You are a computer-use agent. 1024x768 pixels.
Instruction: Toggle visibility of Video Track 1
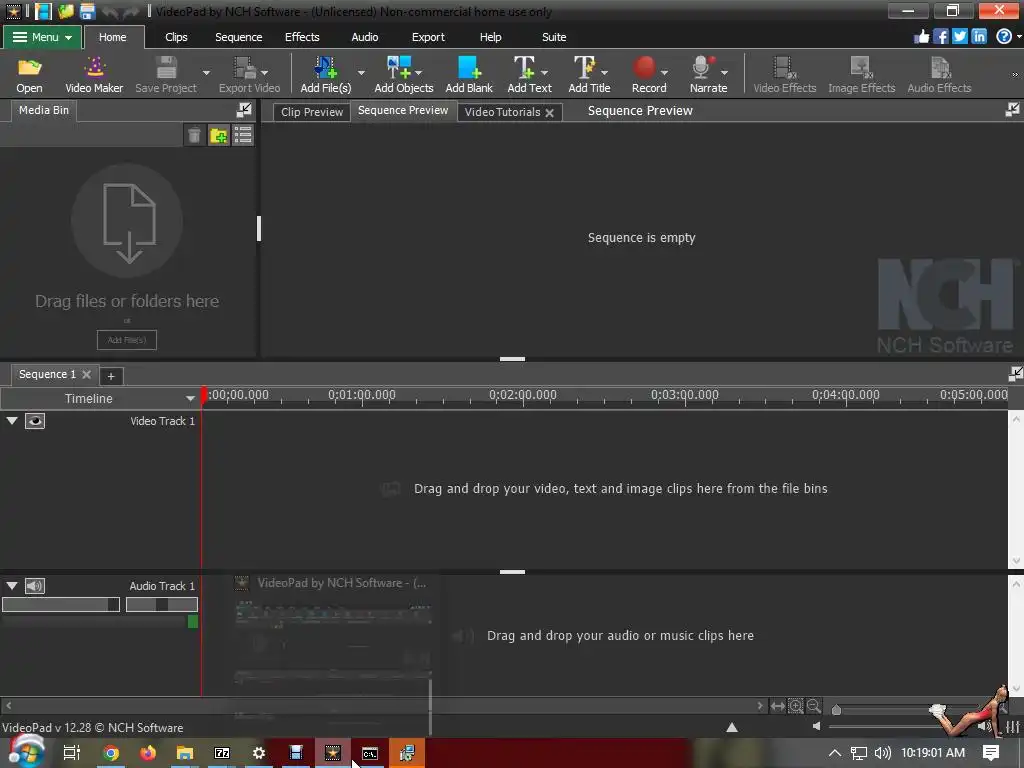[x=35, y=421]
